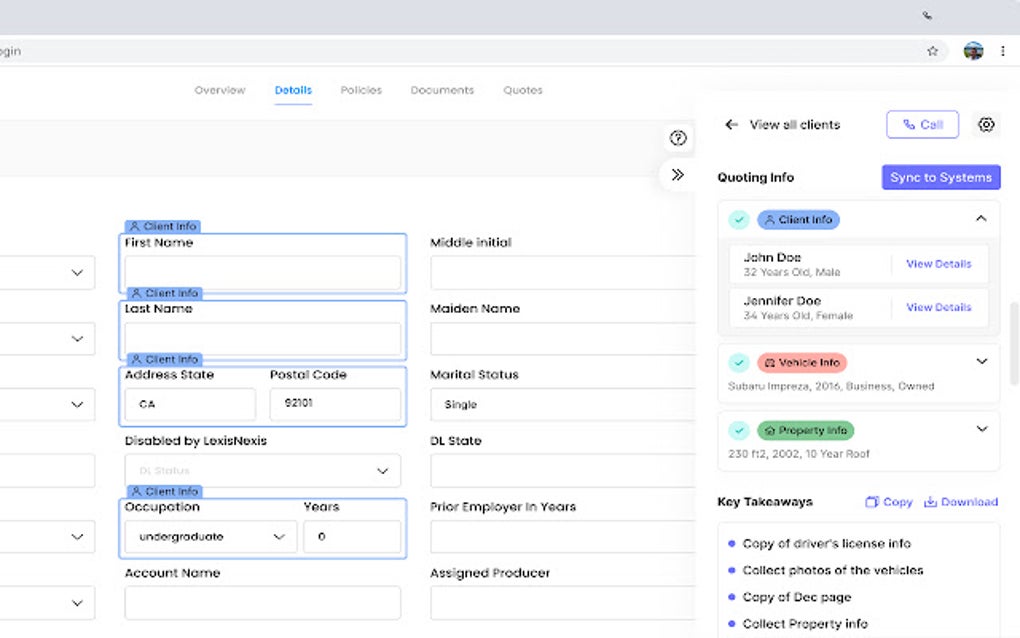The height and width of the screenshot is (638, 1020).
Task: Open Chrome three-dot menu
Action: point(1003,51)
